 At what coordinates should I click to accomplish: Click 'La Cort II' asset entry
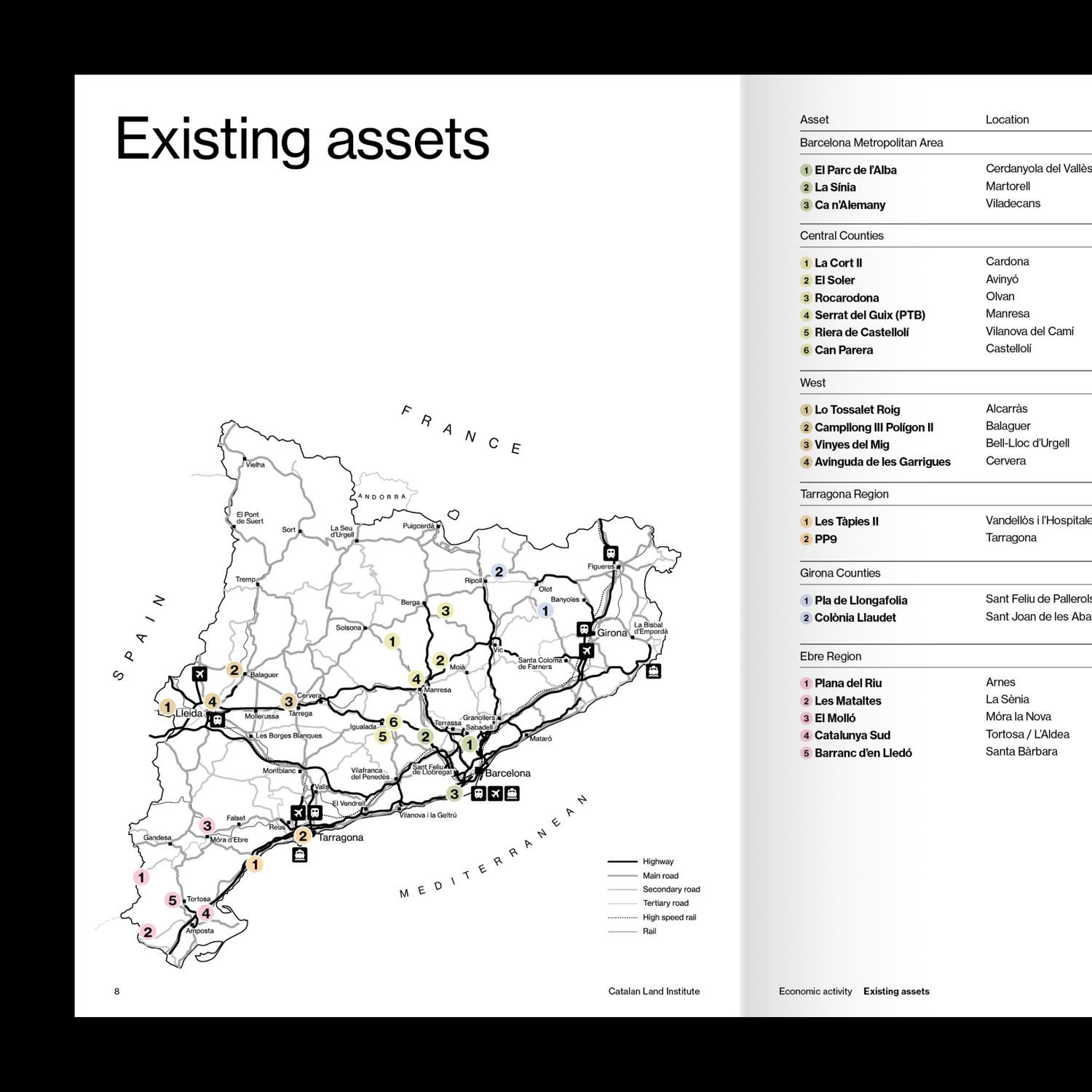point(838,263)
